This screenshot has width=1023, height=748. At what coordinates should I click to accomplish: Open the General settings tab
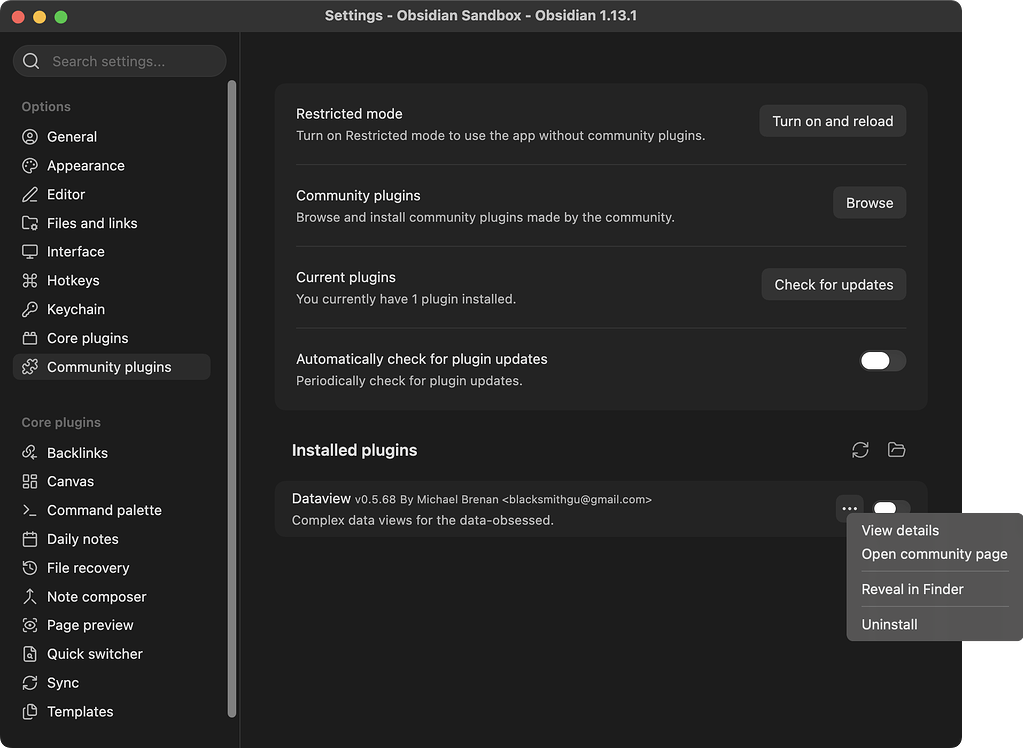tap(112, 137)
